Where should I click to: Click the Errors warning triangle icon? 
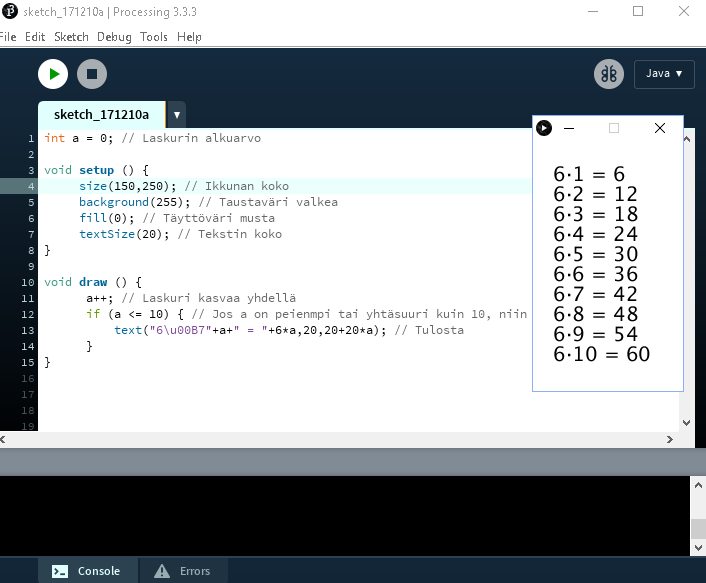coord(161,571)
